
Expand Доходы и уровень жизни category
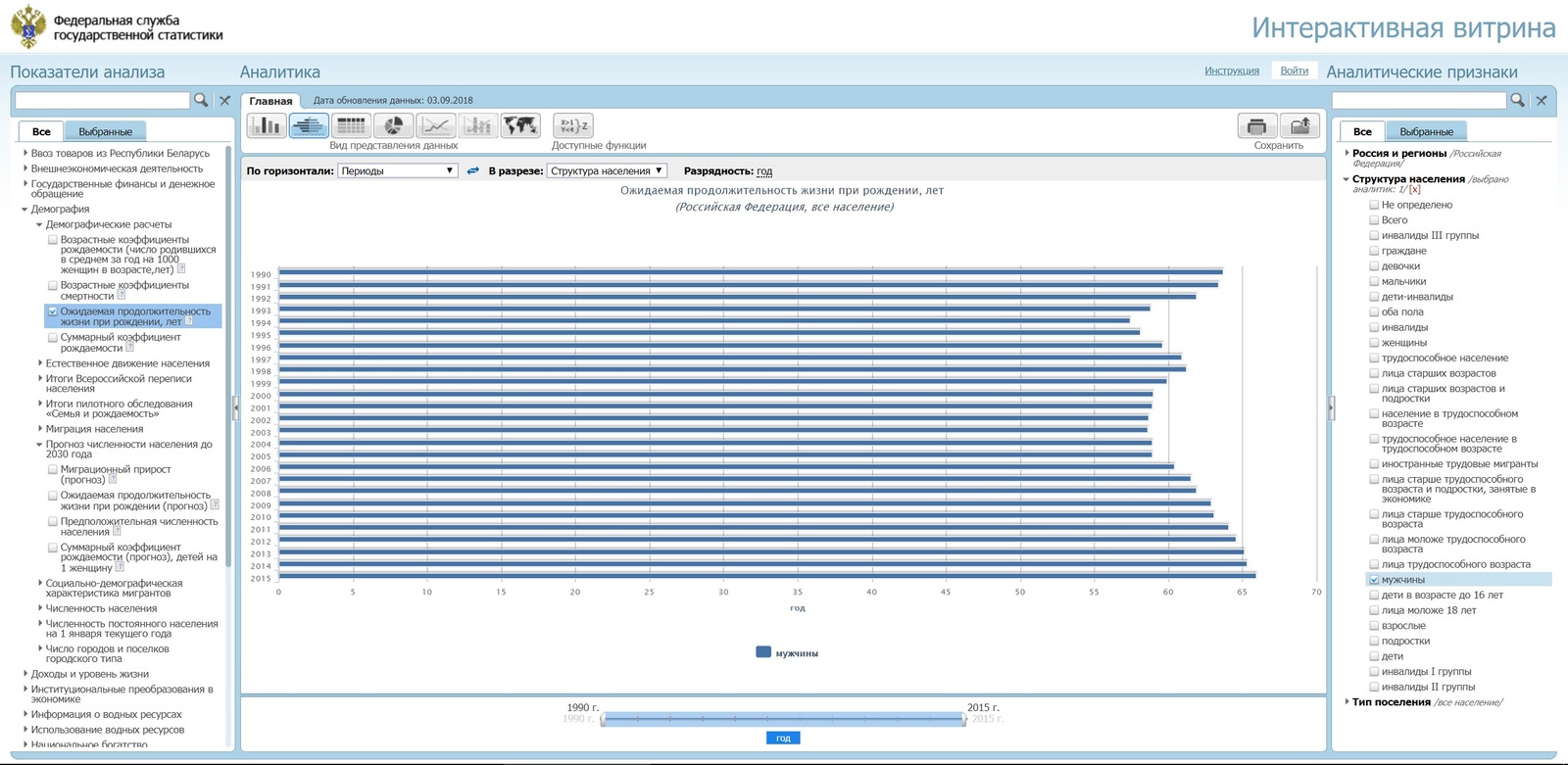24,674
